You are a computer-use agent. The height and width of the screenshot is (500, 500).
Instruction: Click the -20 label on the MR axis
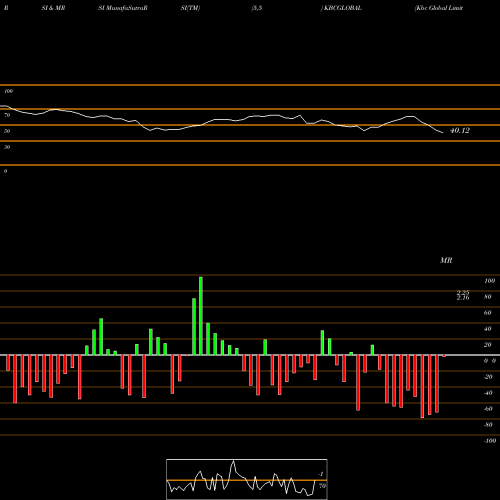pyautogui.click(x=488, y=377)
